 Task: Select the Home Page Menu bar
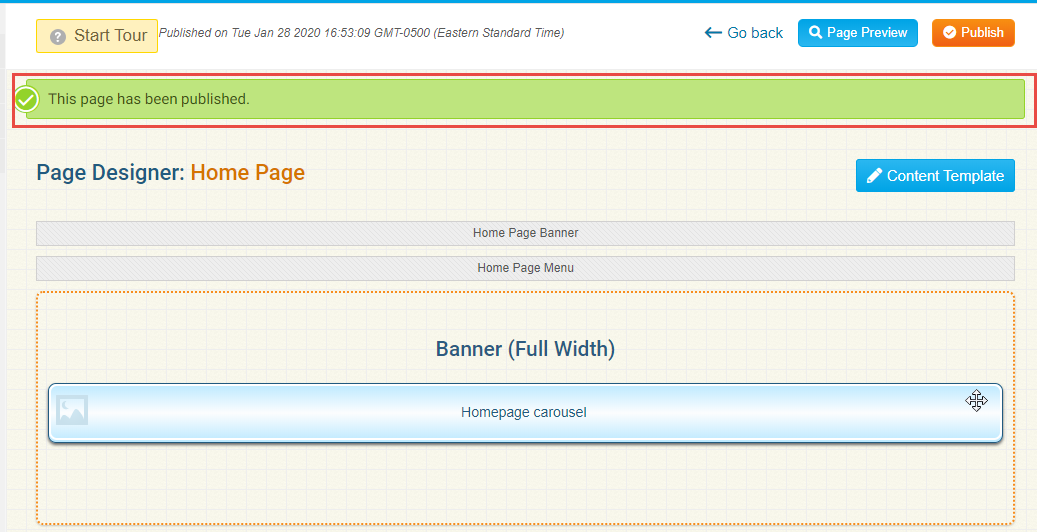tap(525, 268)
